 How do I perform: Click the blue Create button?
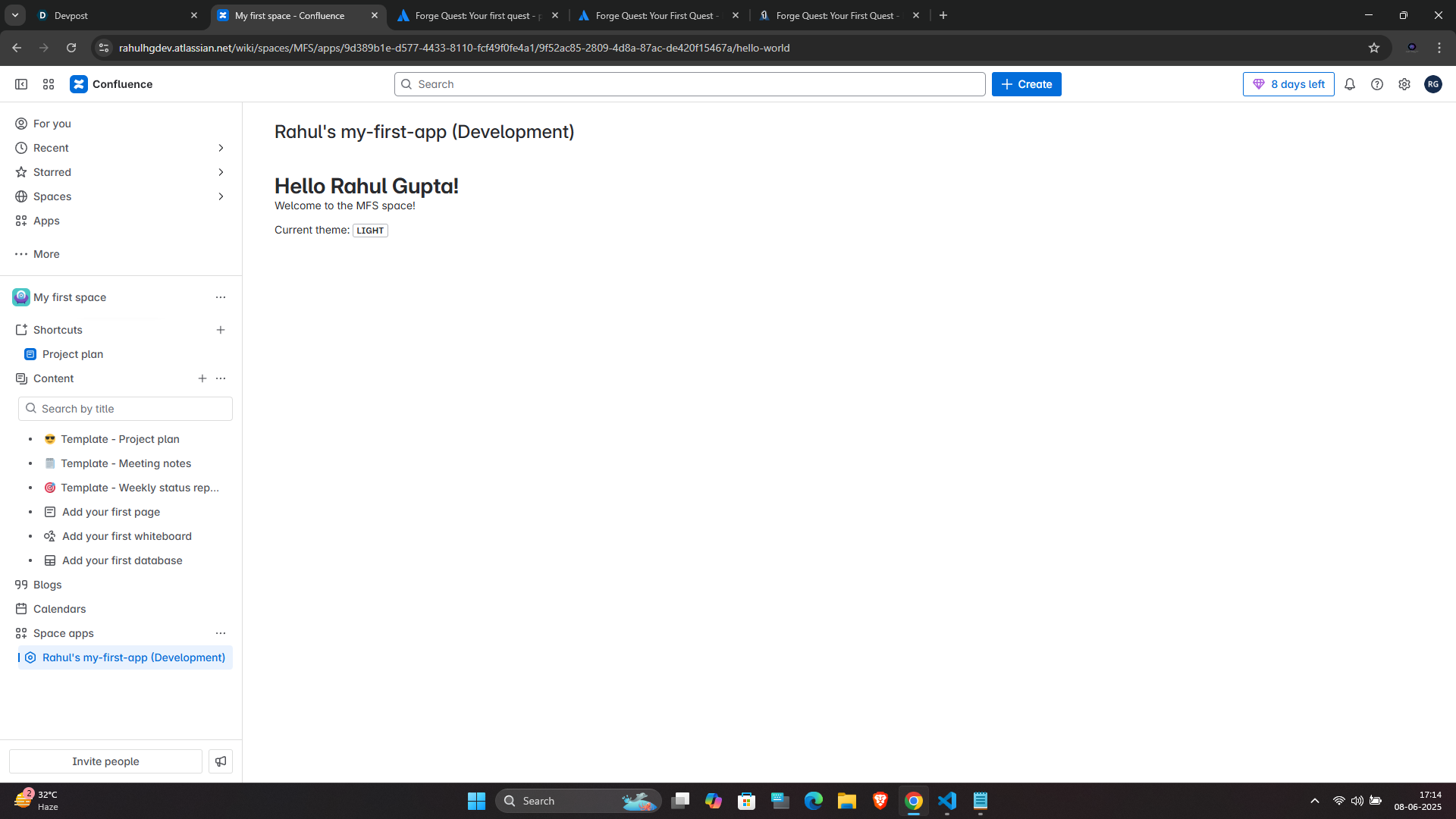click(x=1026, y=84)
